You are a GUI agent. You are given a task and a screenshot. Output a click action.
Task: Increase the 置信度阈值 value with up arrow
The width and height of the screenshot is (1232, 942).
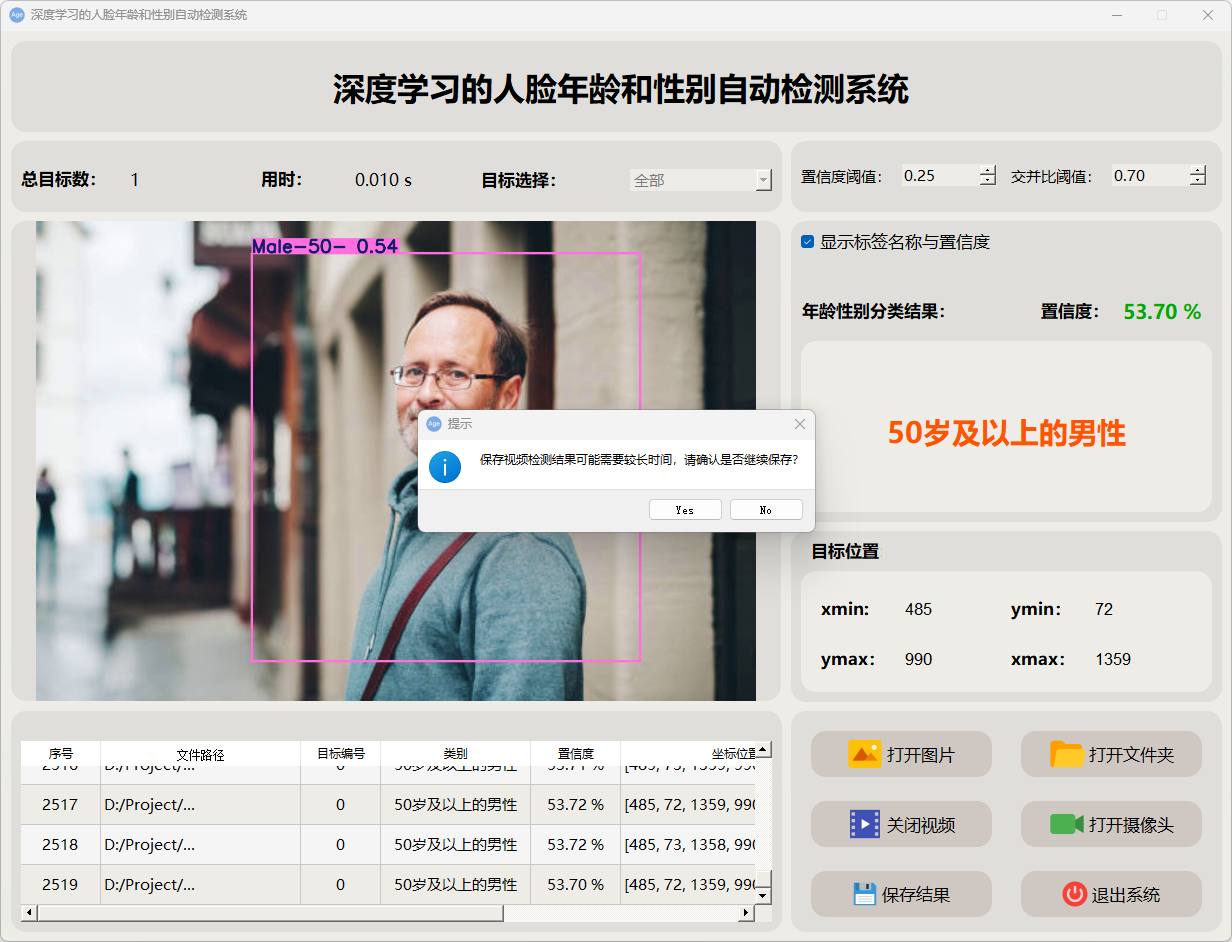(x=988, y=170)
